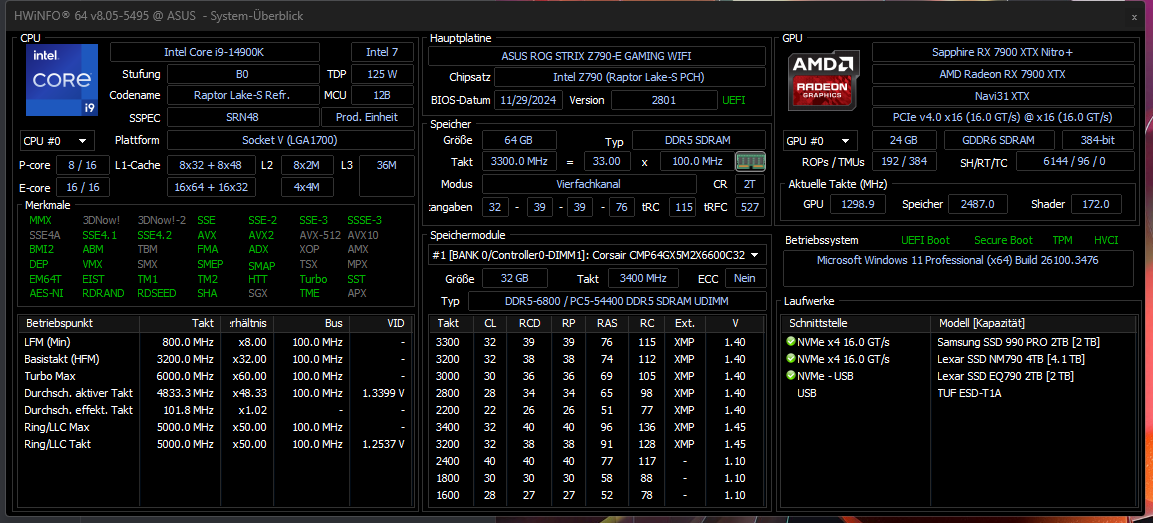
Task: Click the ASUS ROG STRIX Z790-E mainboard field
Action: (596, 56)
